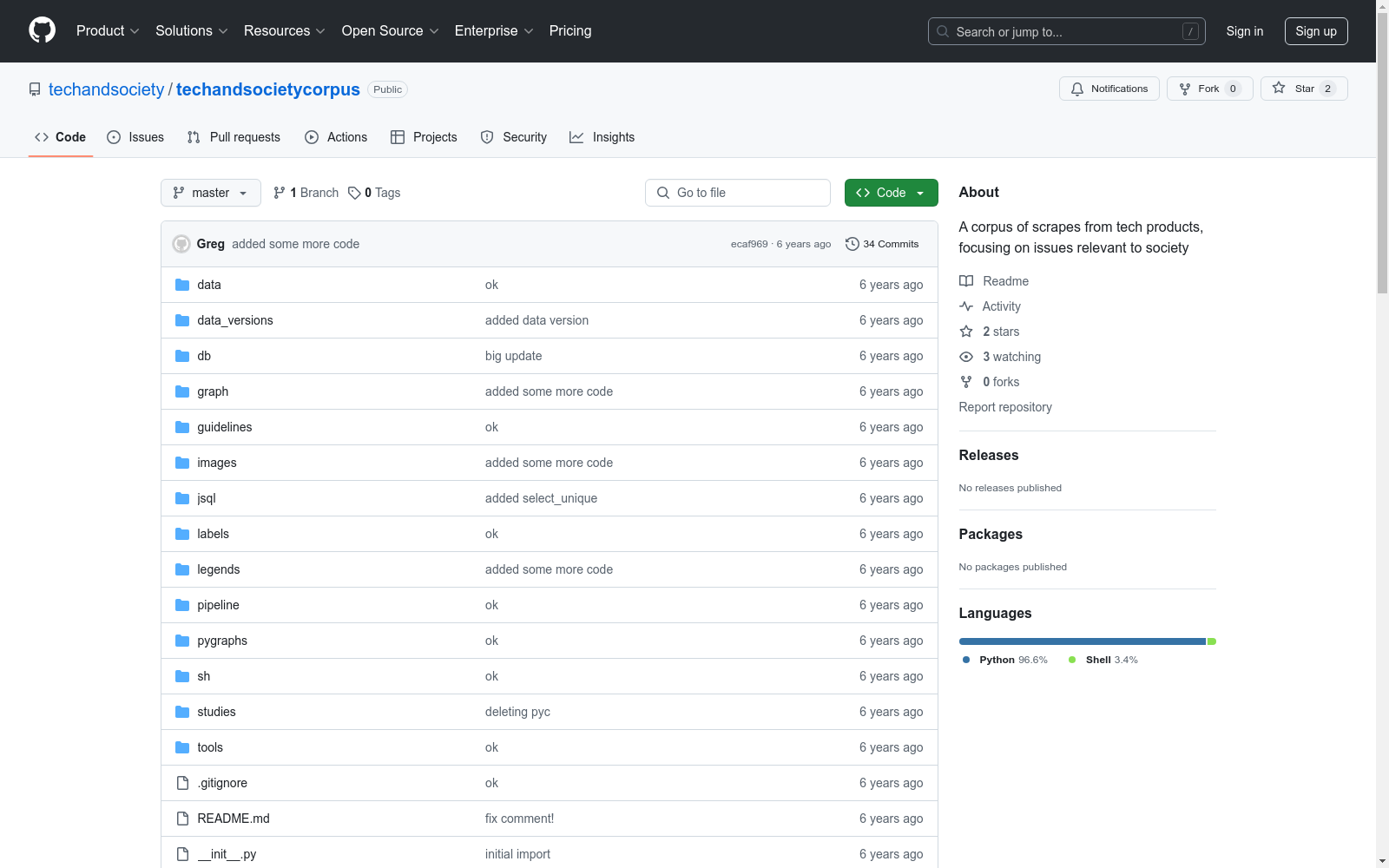Click the jsql folder icon
Screen dimensions: 1389x868
[182, 498]
